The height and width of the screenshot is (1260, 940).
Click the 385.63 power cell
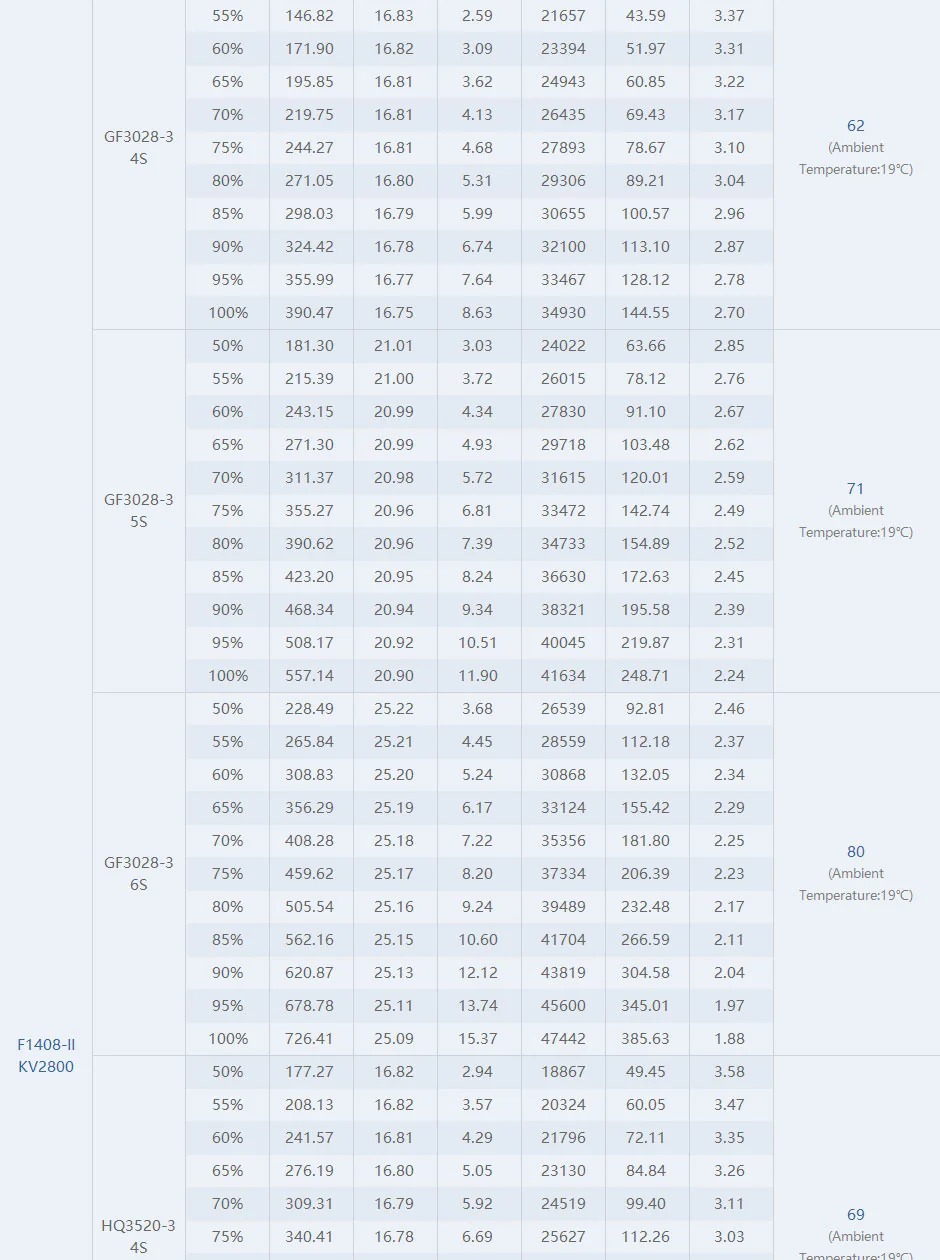click(646, 1039)
